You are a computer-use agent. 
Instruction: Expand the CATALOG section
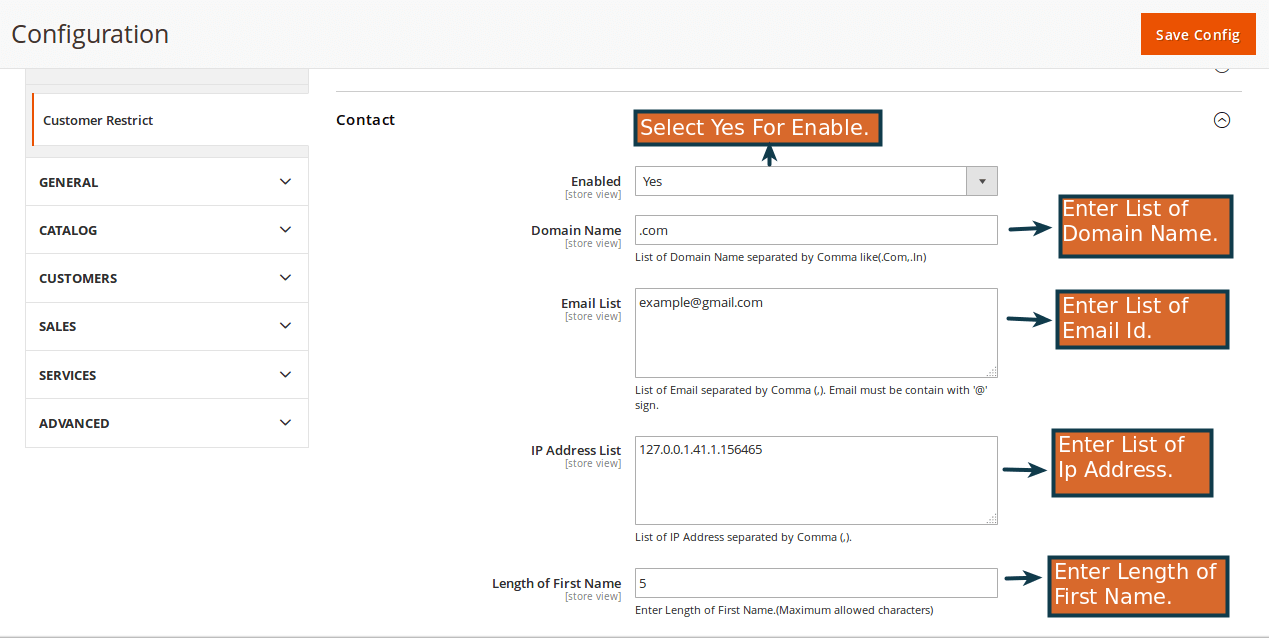pos(167,230)
